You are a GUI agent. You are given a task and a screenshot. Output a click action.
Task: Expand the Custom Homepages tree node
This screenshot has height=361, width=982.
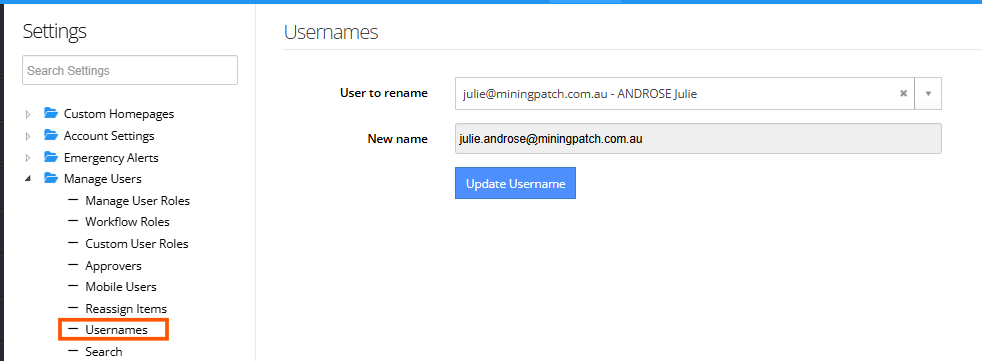(x=28, y=115)
